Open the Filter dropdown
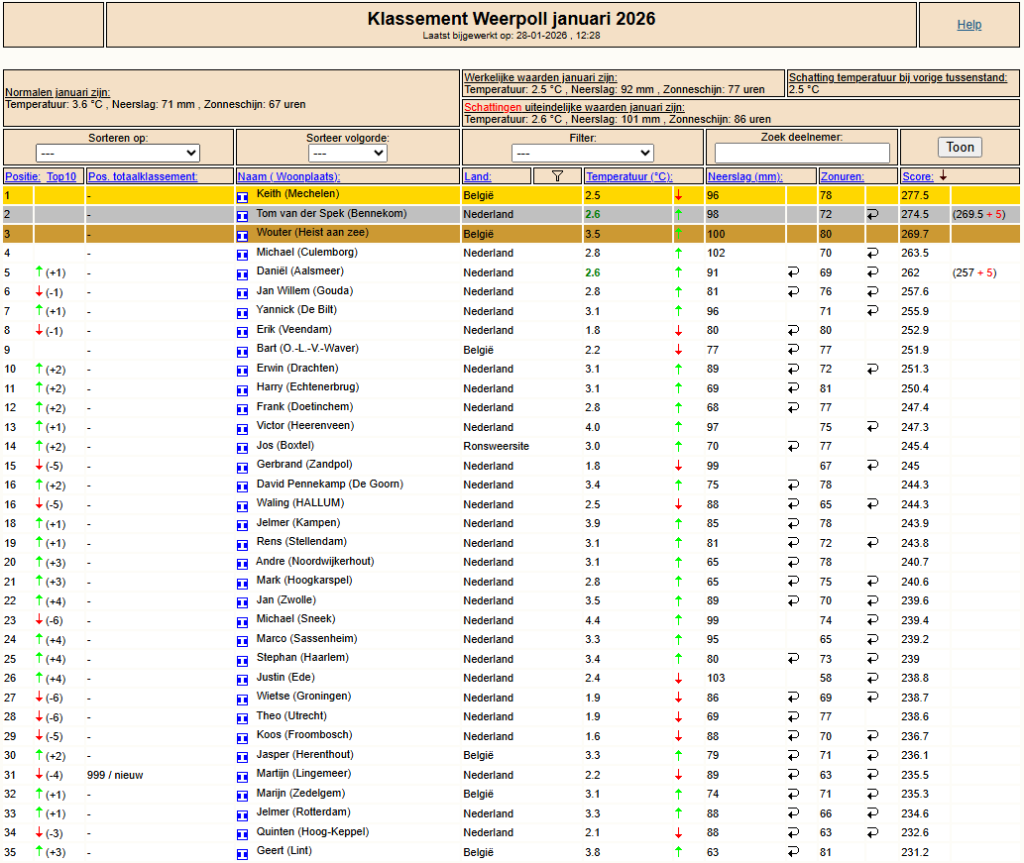The width and height of the screenshot is (1024, 863). point(582,154)
